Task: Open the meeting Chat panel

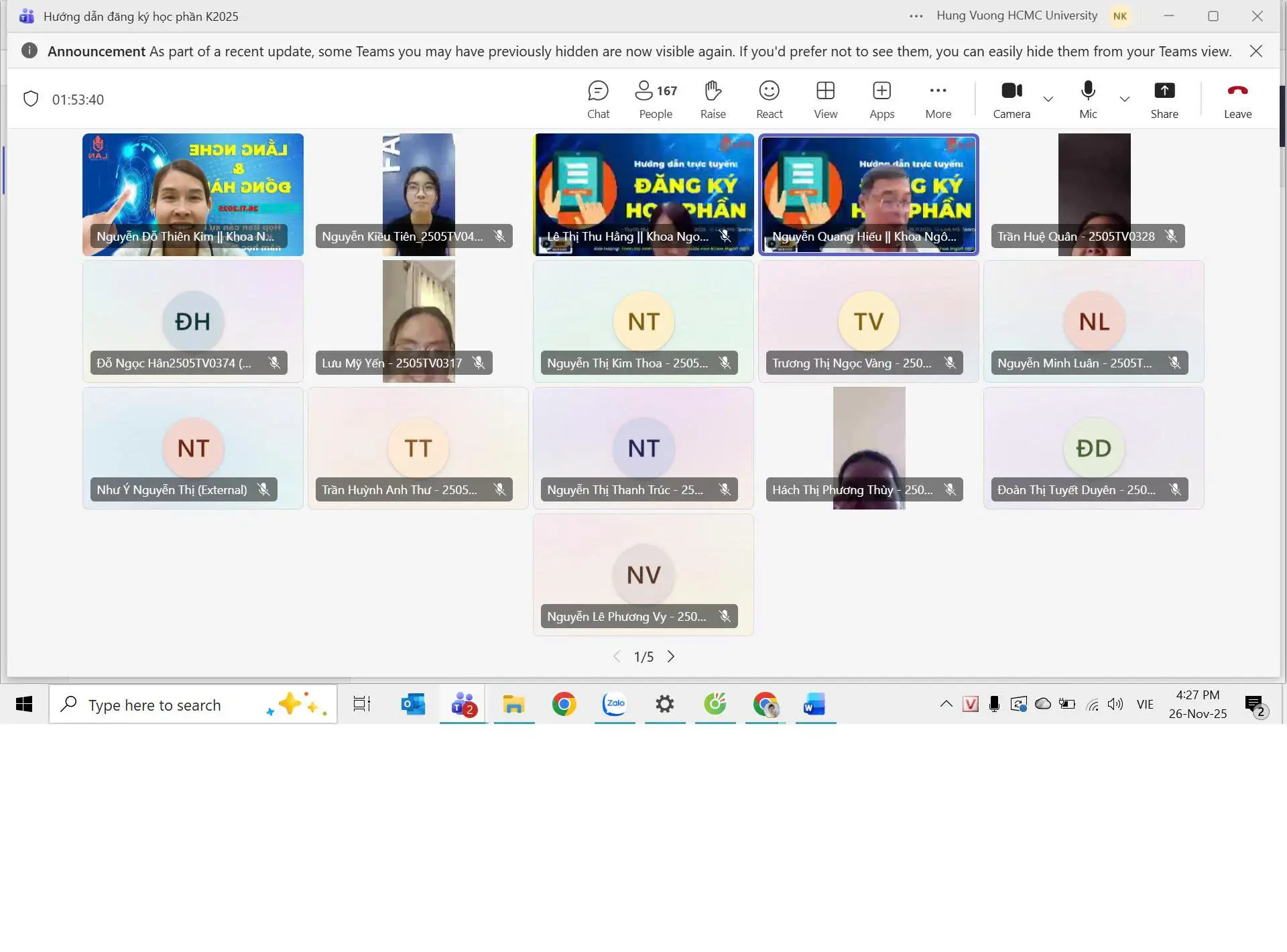Action: 598,99
